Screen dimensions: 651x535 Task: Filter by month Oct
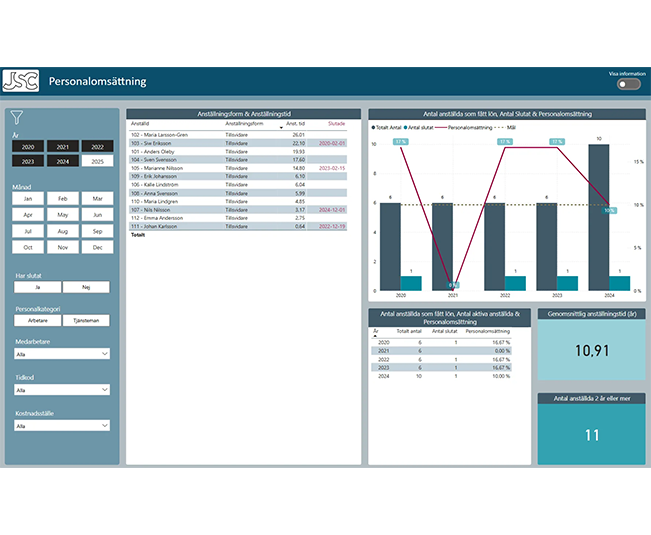(28, 247)
